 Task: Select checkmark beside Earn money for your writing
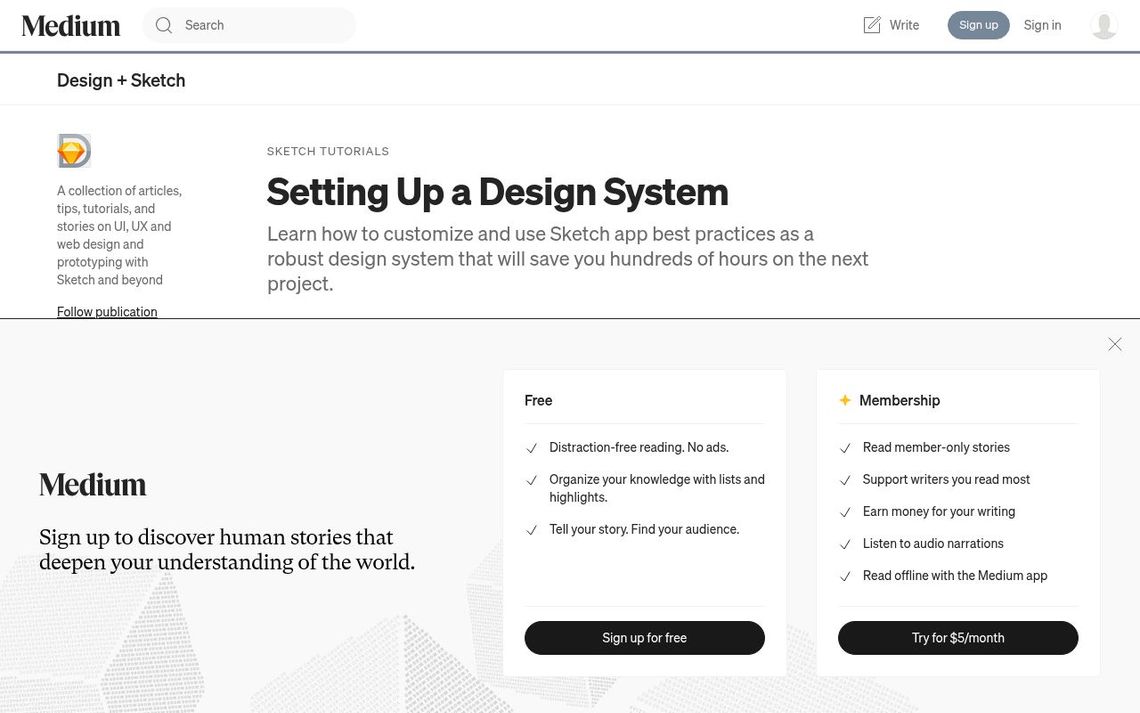click(x=845, y=512)
